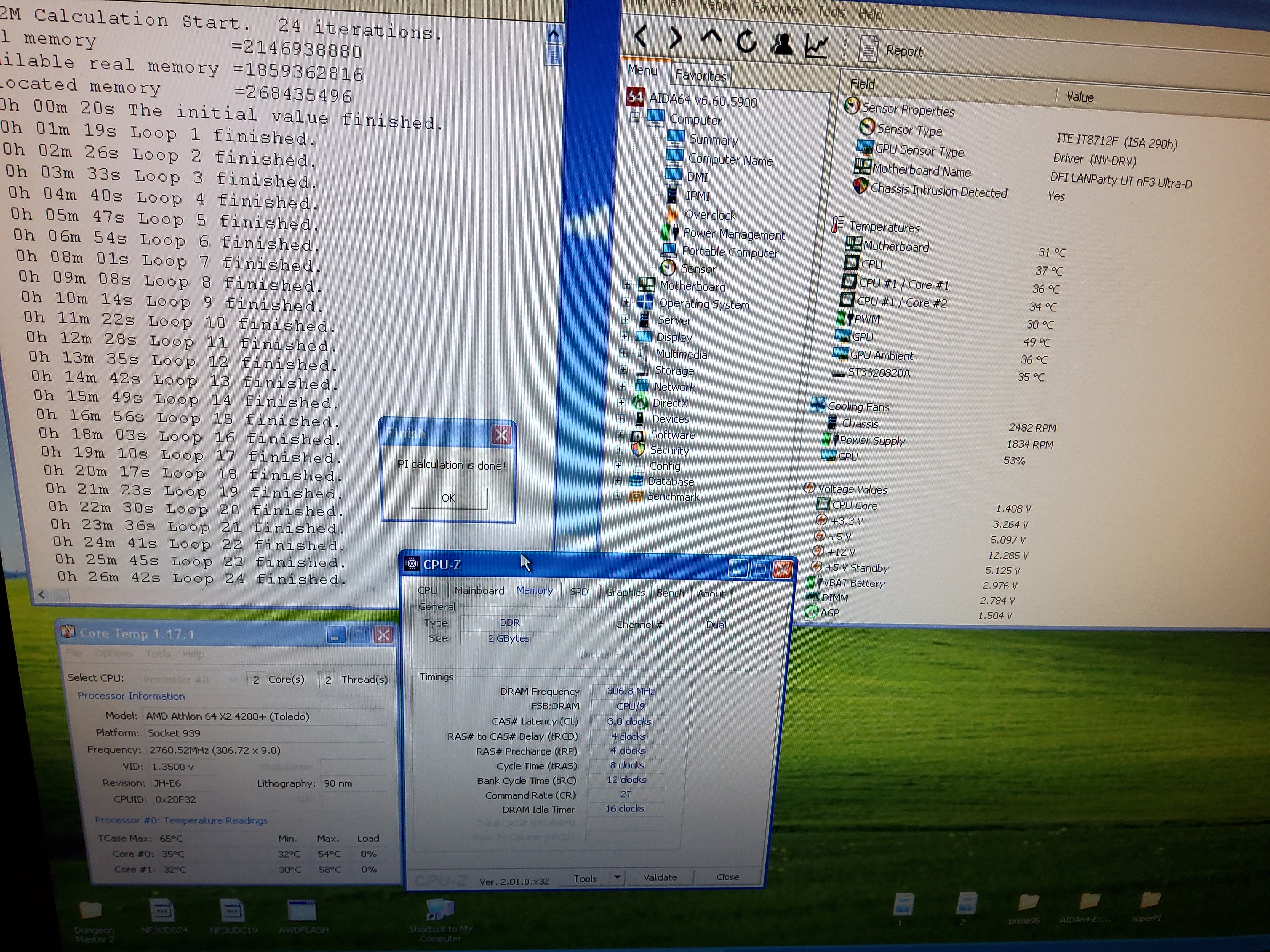Click the AIDA64 back navigation arrow
This screenshot has width=1270, height=952.
tap(641, 36)
